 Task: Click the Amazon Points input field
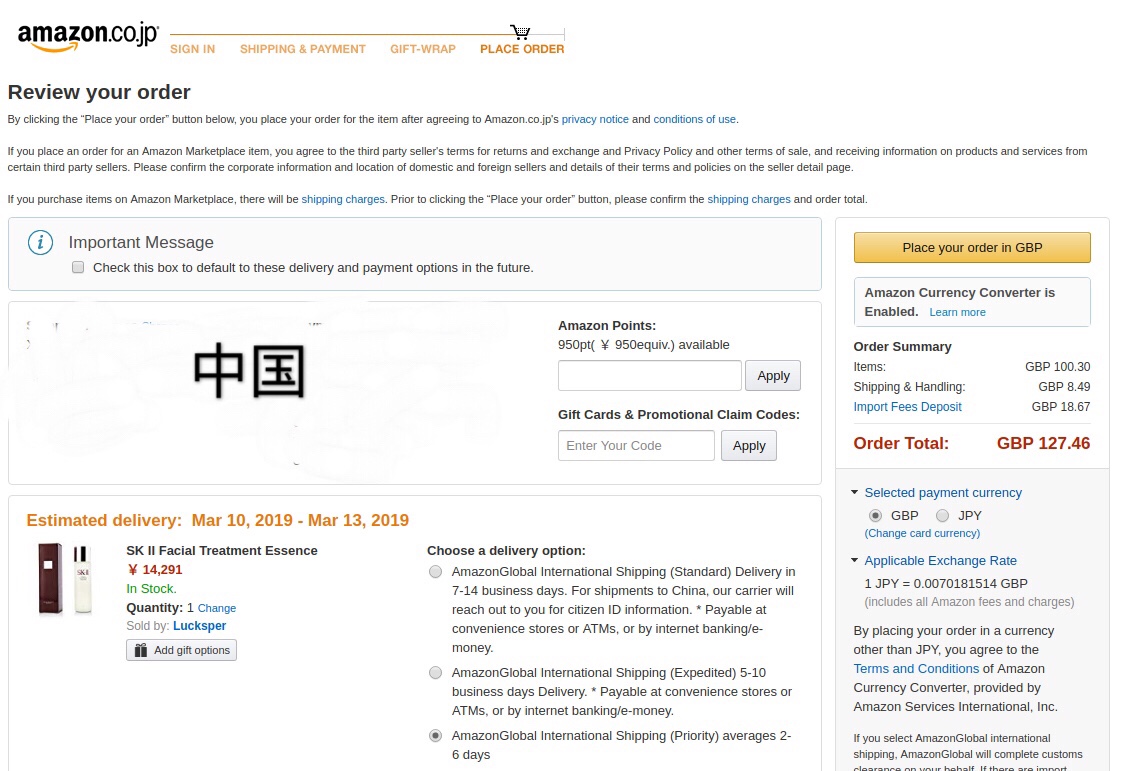tap(649, 376)
